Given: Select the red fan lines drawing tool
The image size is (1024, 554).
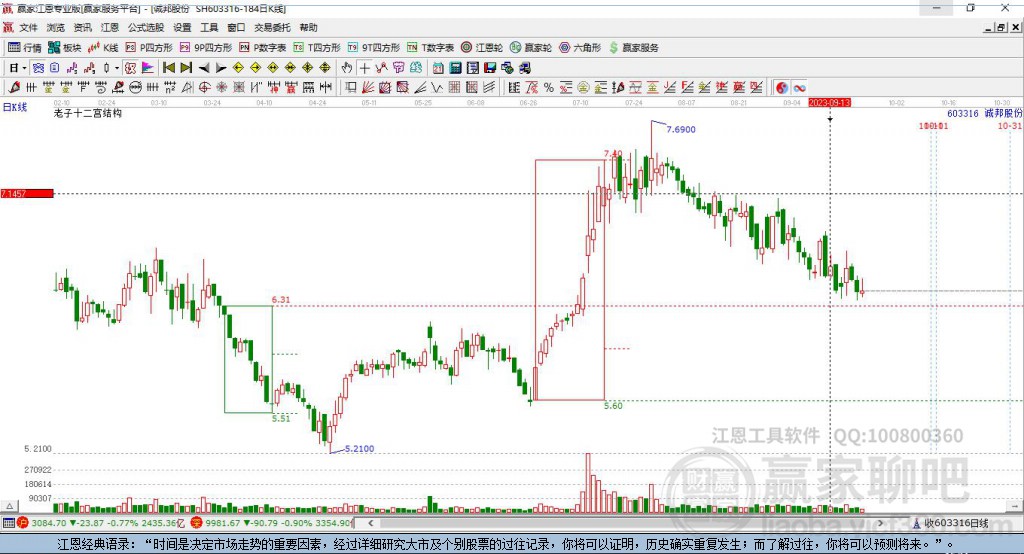Looking at the screenshot, I should [x=368, y=88].
